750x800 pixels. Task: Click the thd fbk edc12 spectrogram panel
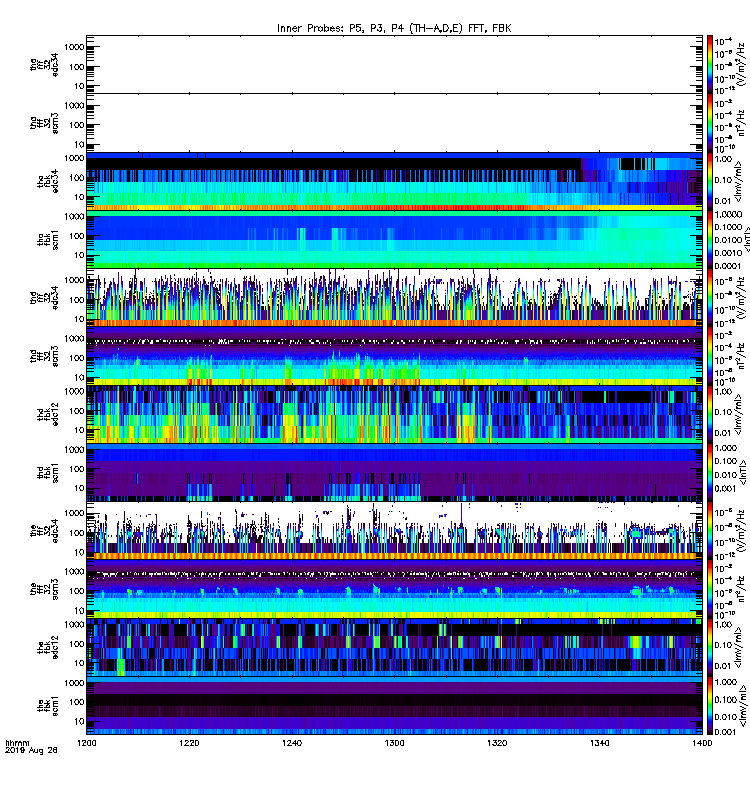tap(394, 414)
